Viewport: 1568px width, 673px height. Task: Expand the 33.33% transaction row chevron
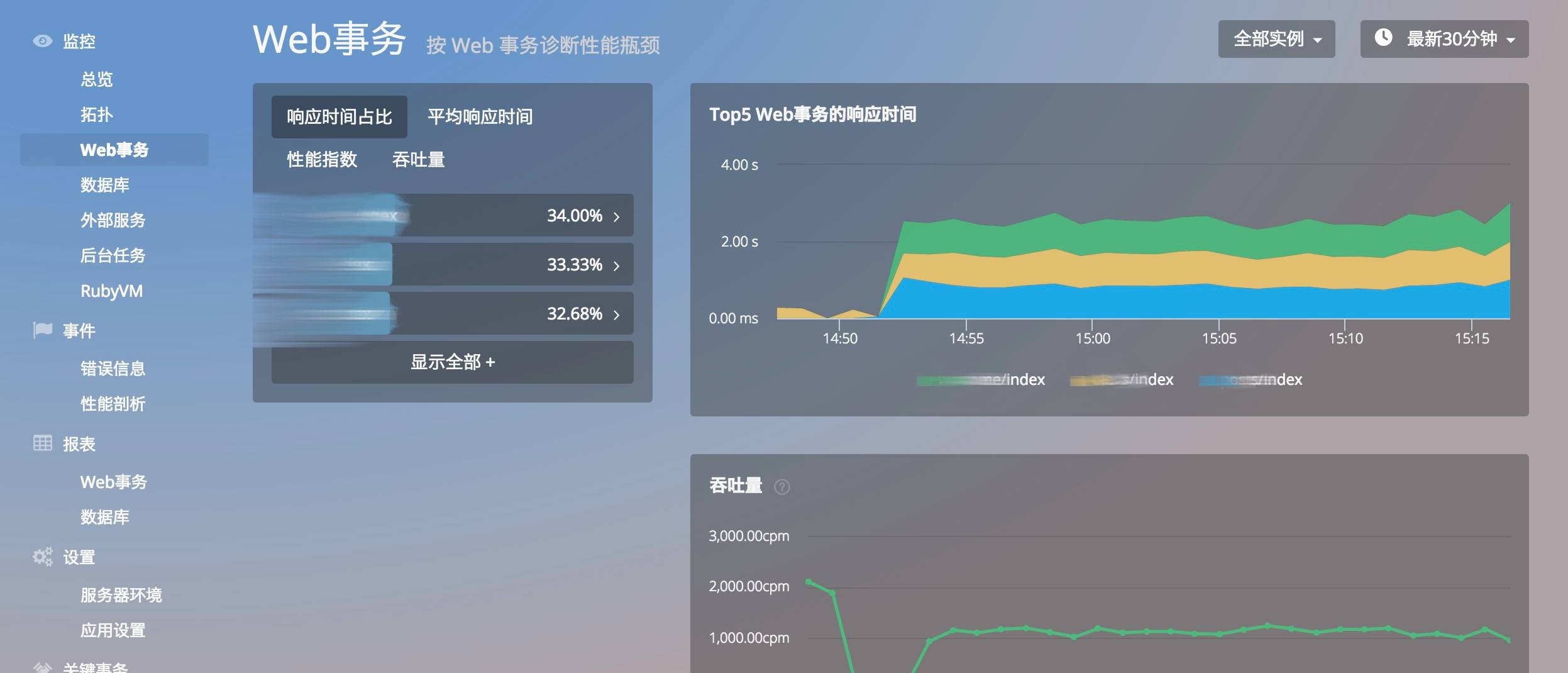click(x=617, y=265)
